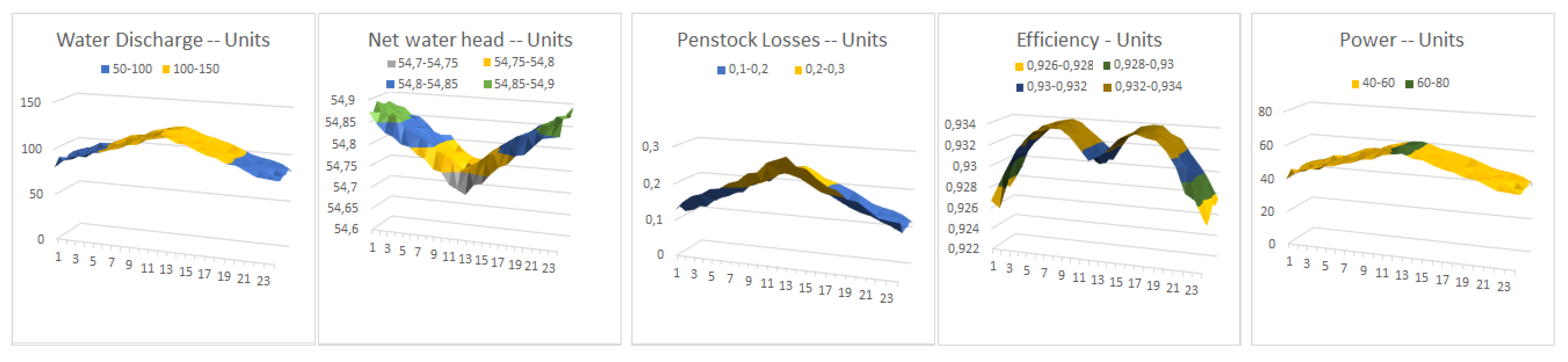Select the yellow 54,75-54,8 legend swatch
This screenshot has height=362, width=1568.
[x=487, y=62]
